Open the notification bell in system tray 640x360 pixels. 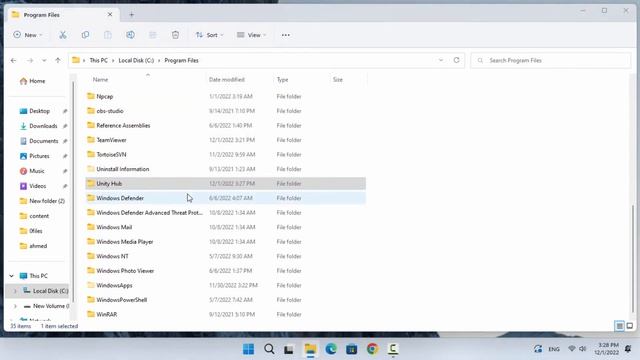[628, 349]
